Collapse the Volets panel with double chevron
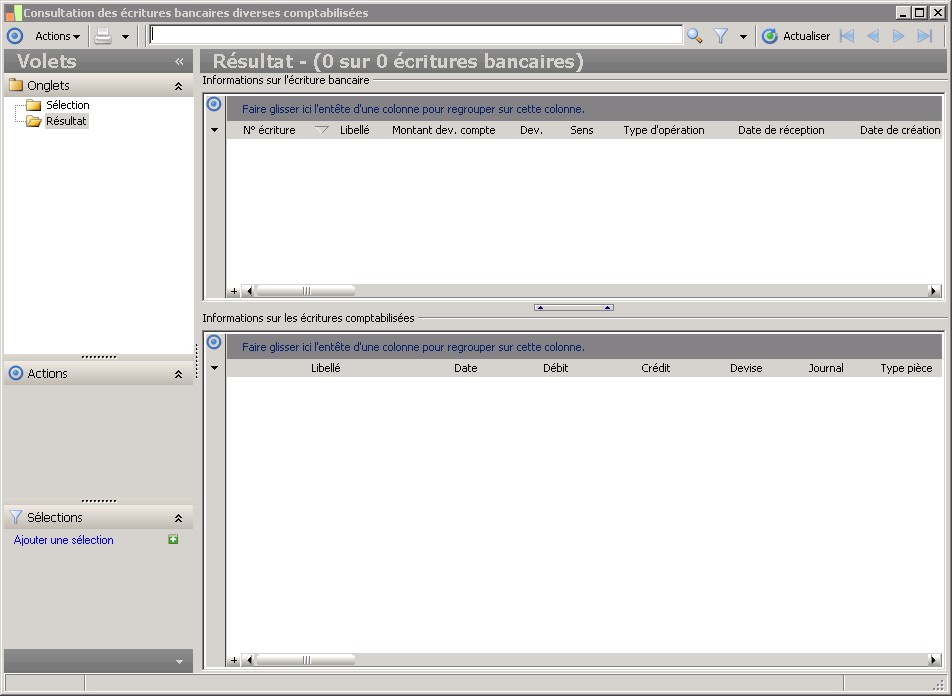 [179, 61]
